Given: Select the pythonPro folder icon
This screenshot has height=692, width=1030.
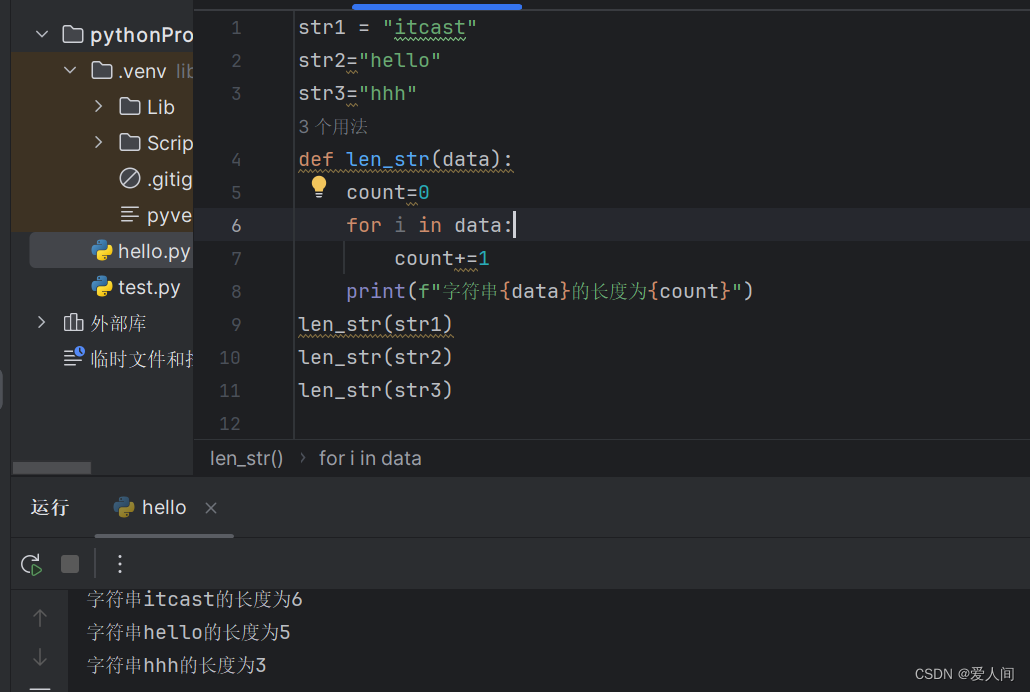Looking at the screenshot, I should (73, 34).
